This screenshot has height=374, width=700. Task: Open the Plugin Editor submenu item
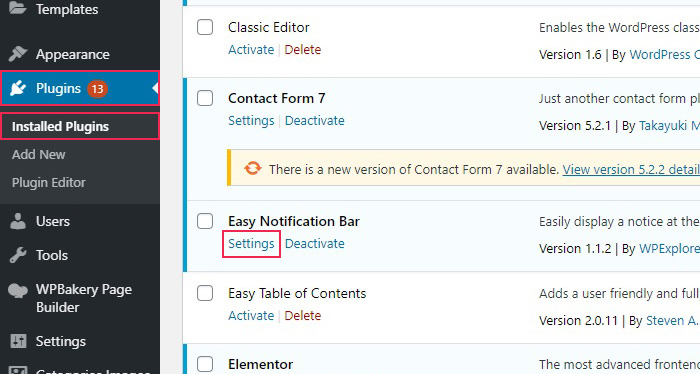tap(49, 183)
